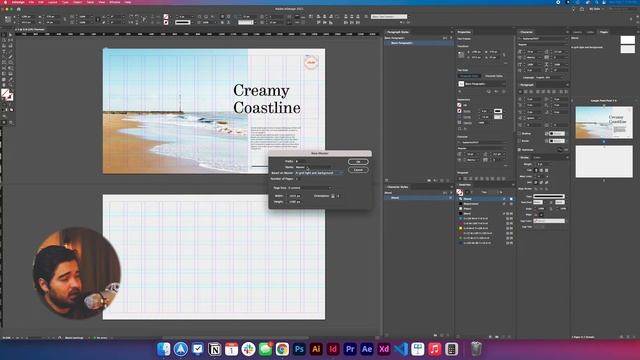Click the Paragraph Styles panel tab
640x360 pixels.
[398, 32]
